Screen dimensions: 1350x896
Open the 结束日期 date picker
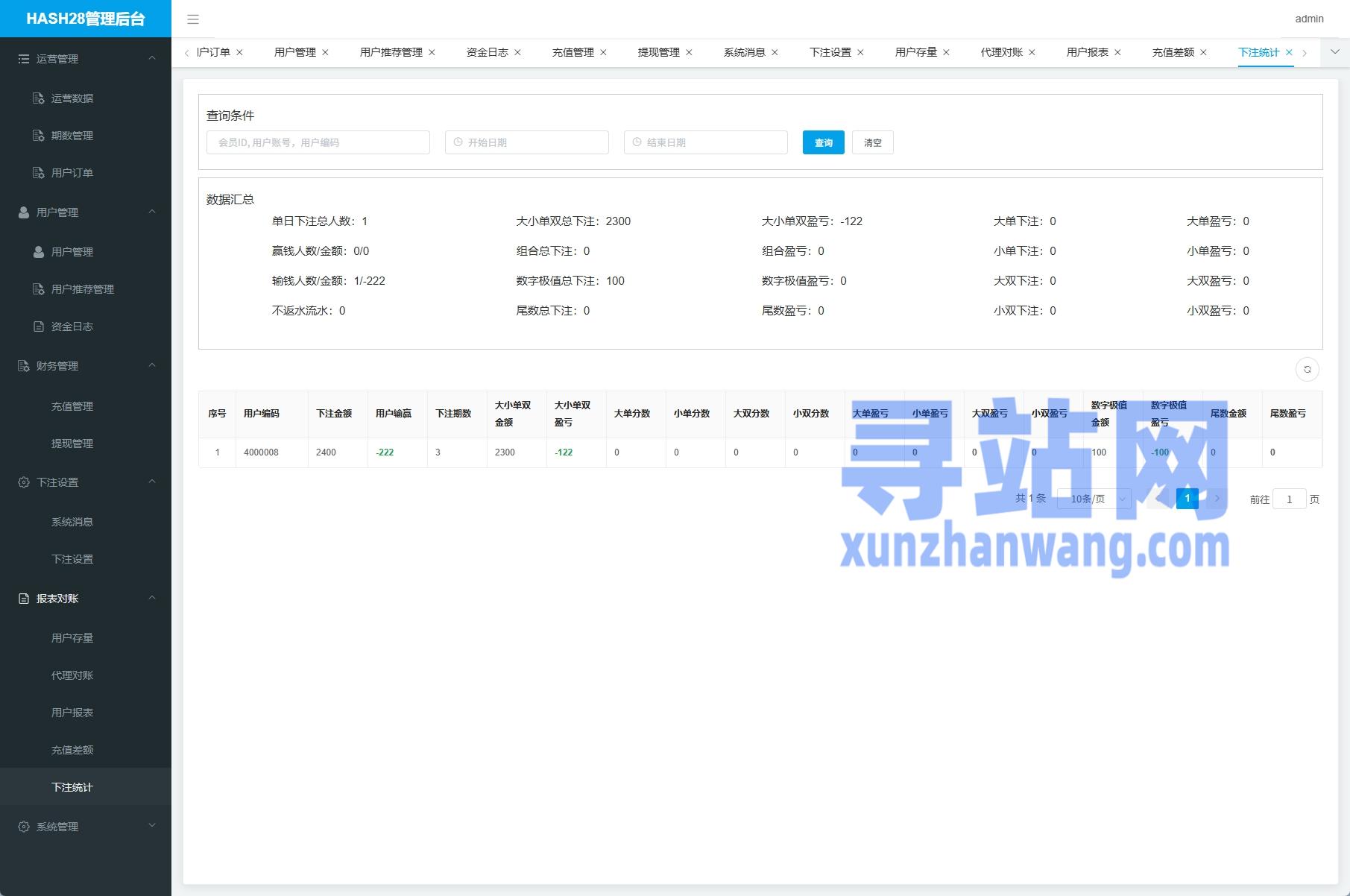tap(706, 142)
